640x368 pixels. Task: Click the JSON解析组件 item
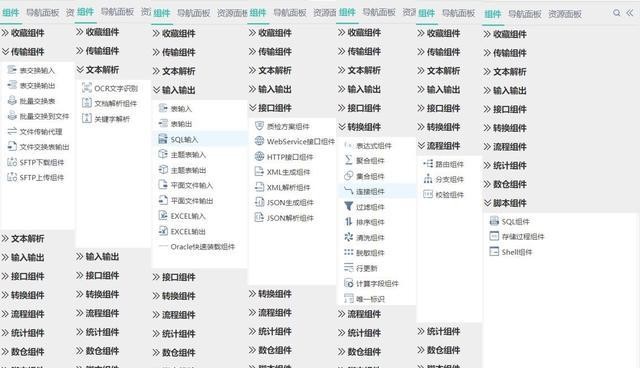coord(284,218)
